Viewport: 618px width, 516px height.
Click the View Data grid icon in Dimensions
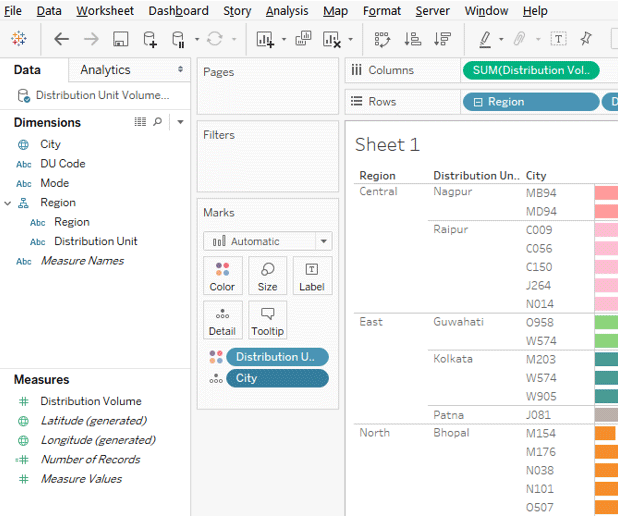[140, 122]
